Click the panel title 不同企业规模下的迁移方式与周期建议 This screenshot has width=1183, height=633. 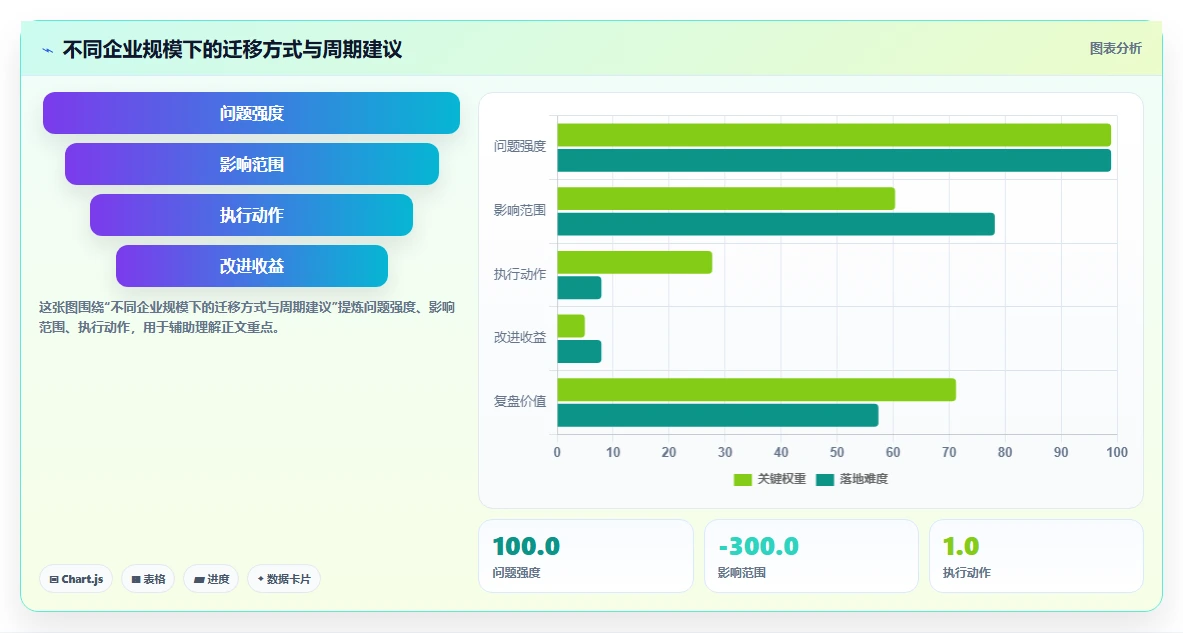click(232, 50)
